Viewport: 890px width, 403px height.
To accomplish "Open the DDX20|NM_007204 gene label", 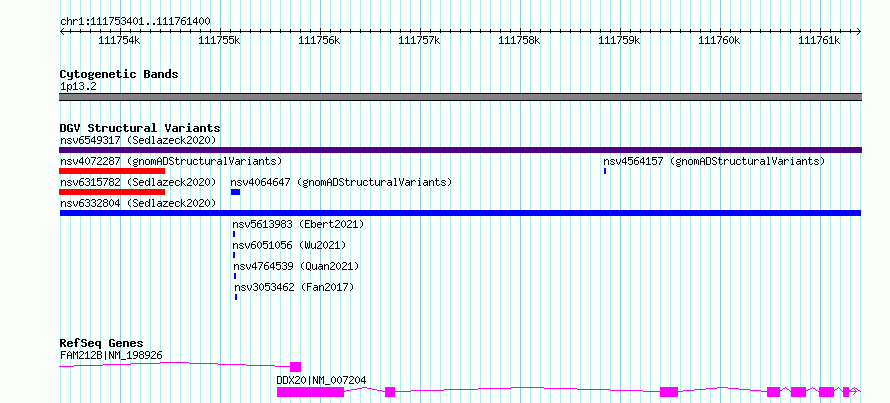I will pyautogui.click(x=321, y=380).
